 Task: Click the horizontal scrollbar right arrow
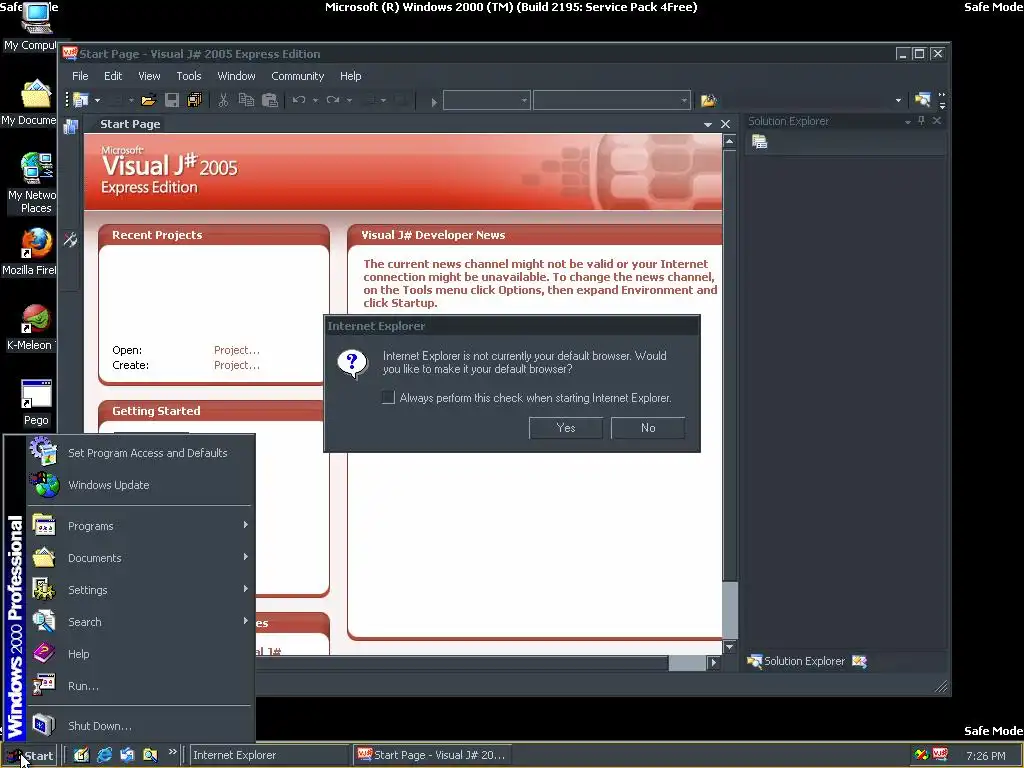click(x=713, y=663)
